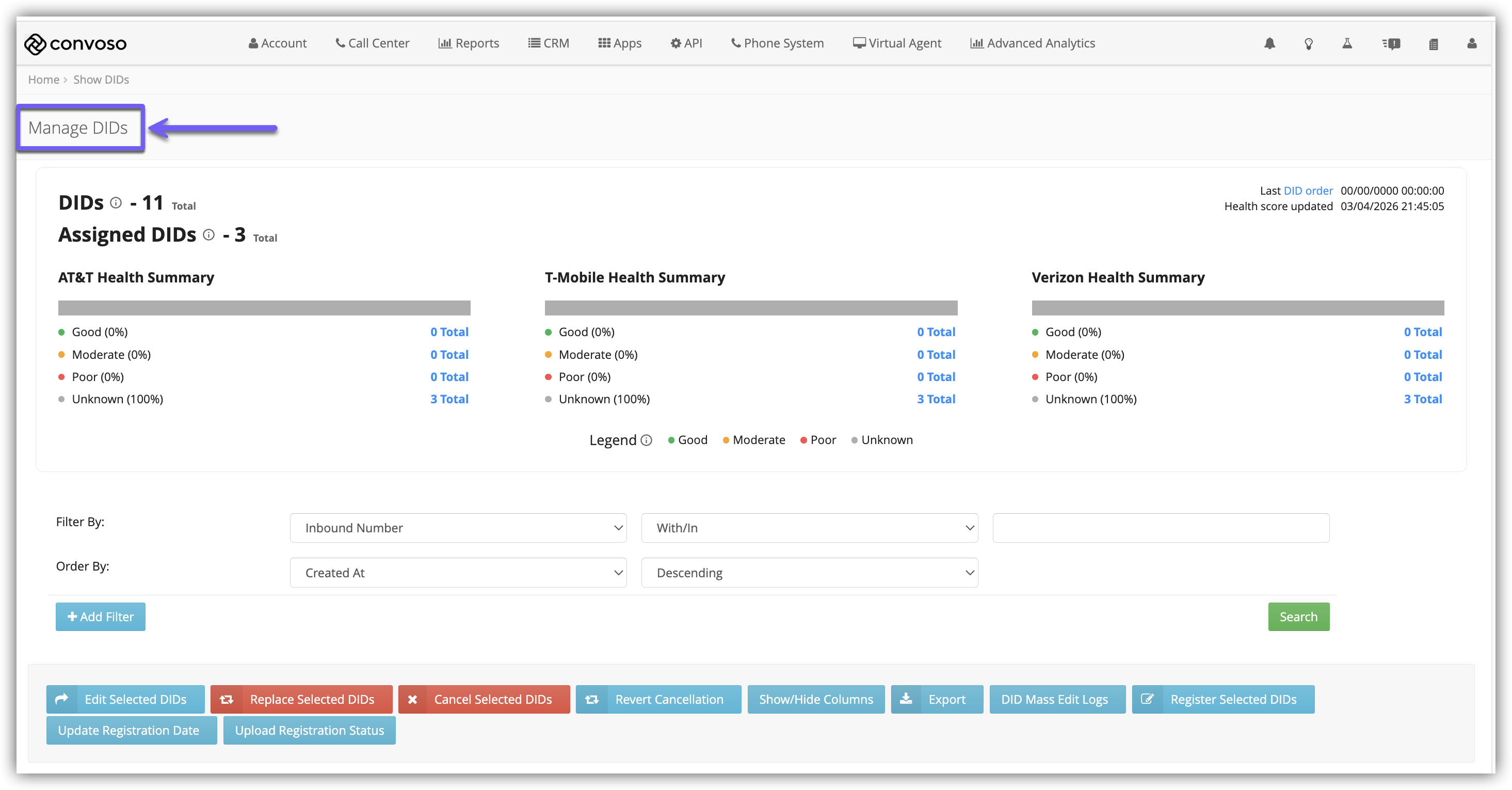Open the Call Center menu
This screenshot has width=1512, height=790.
(x=372, y=43)
